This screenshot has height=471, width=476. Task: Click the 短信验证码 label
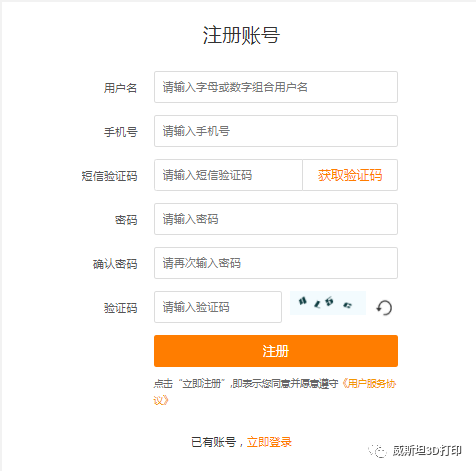pos(109,176)
